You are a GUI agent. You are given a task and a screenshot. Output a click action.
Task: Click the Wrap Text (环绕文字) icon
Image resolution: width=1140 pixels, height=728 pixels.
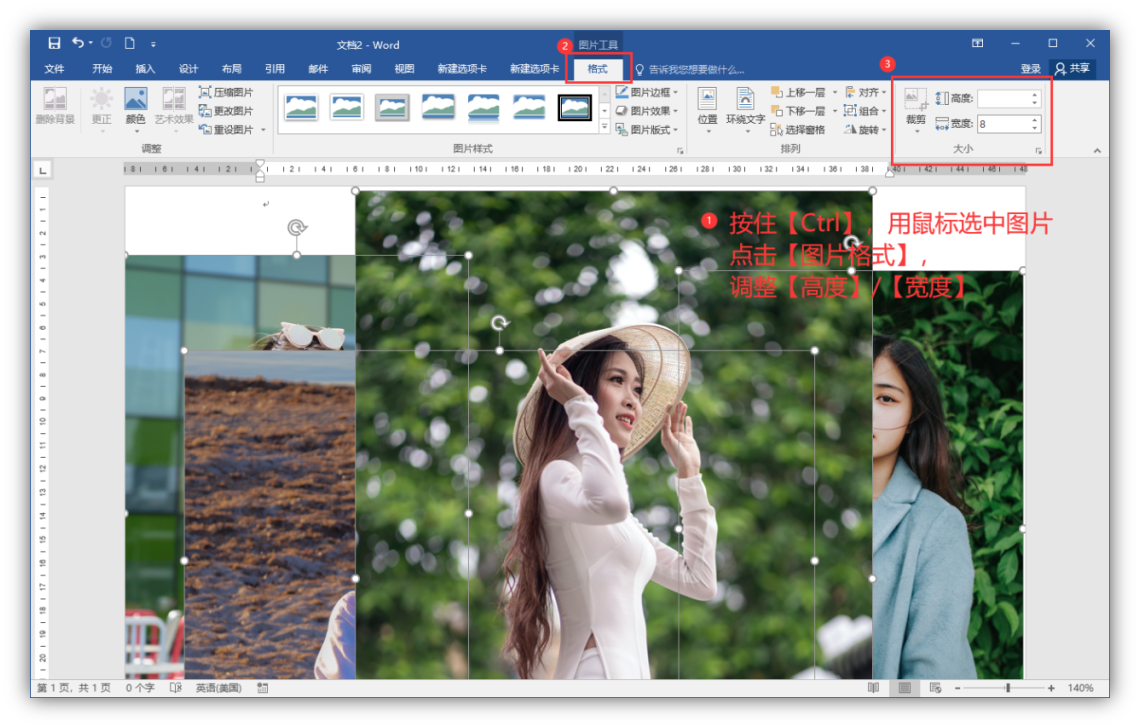coord(745,107)
